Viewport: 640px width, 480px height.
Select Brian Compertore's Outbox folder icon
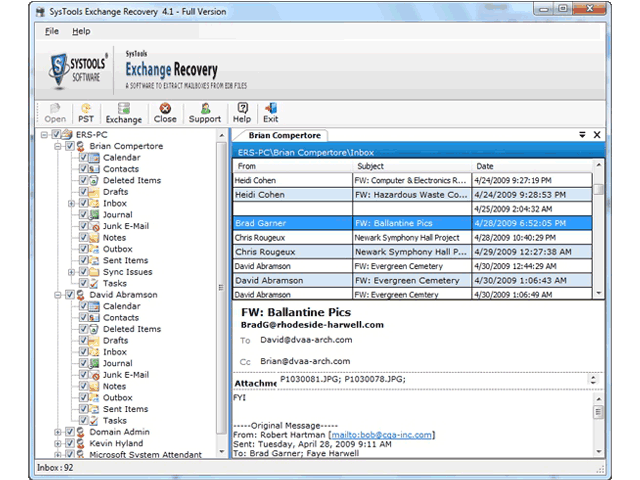[94, 249]
